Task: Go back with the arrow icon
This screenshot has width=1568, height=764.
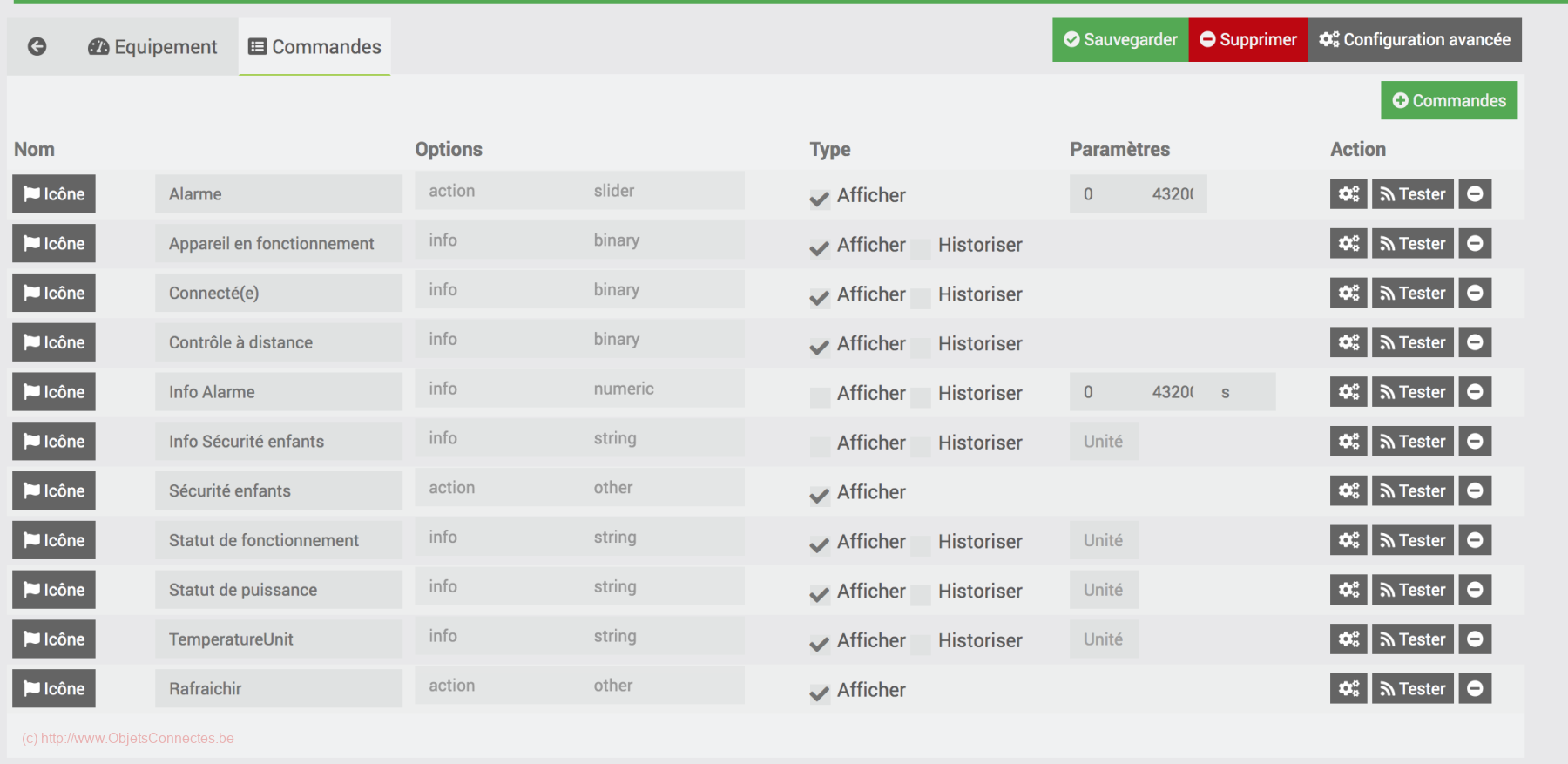Action: pyautogui.click(x=37, y=46)
